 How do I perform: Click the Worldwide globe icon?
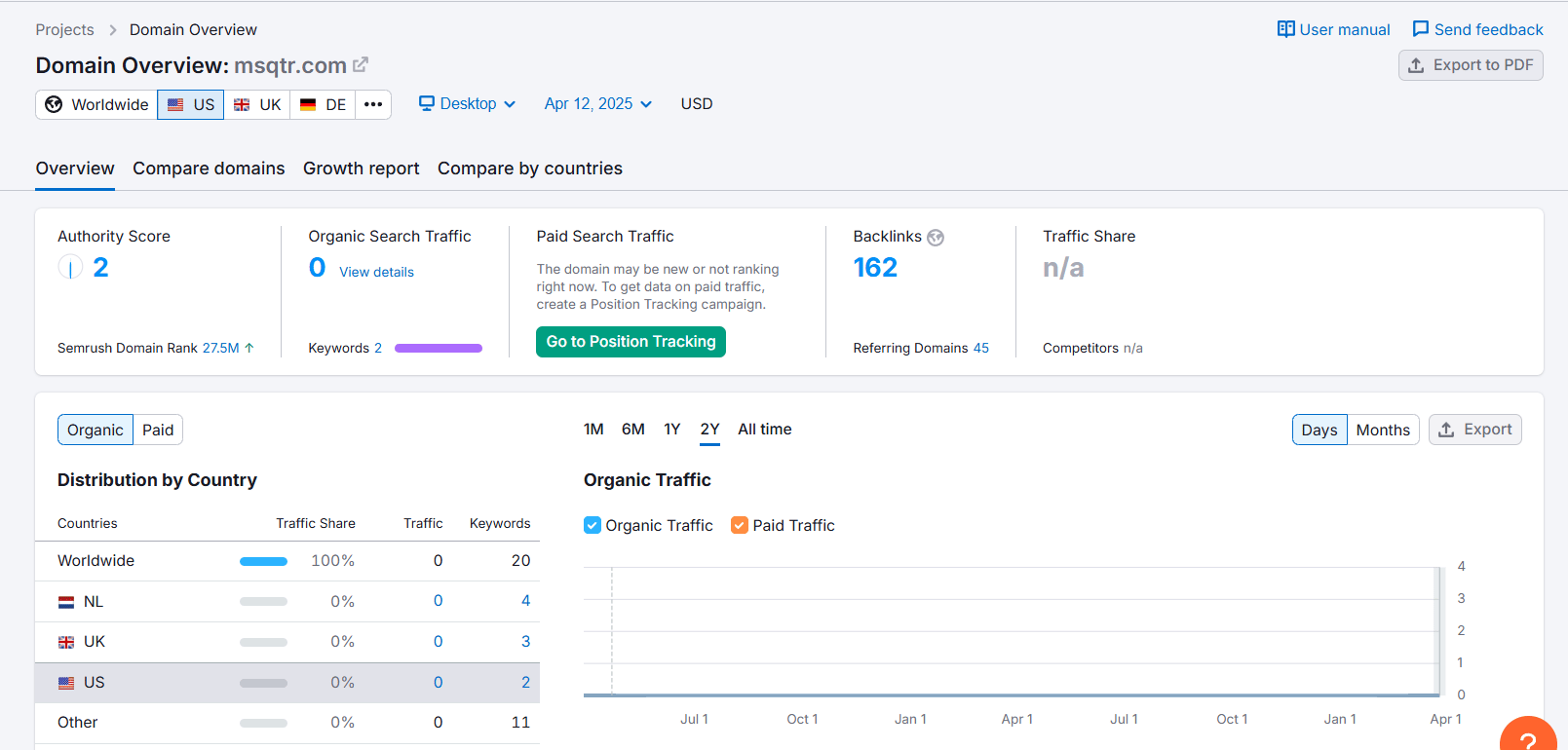[x=54, y=104]
